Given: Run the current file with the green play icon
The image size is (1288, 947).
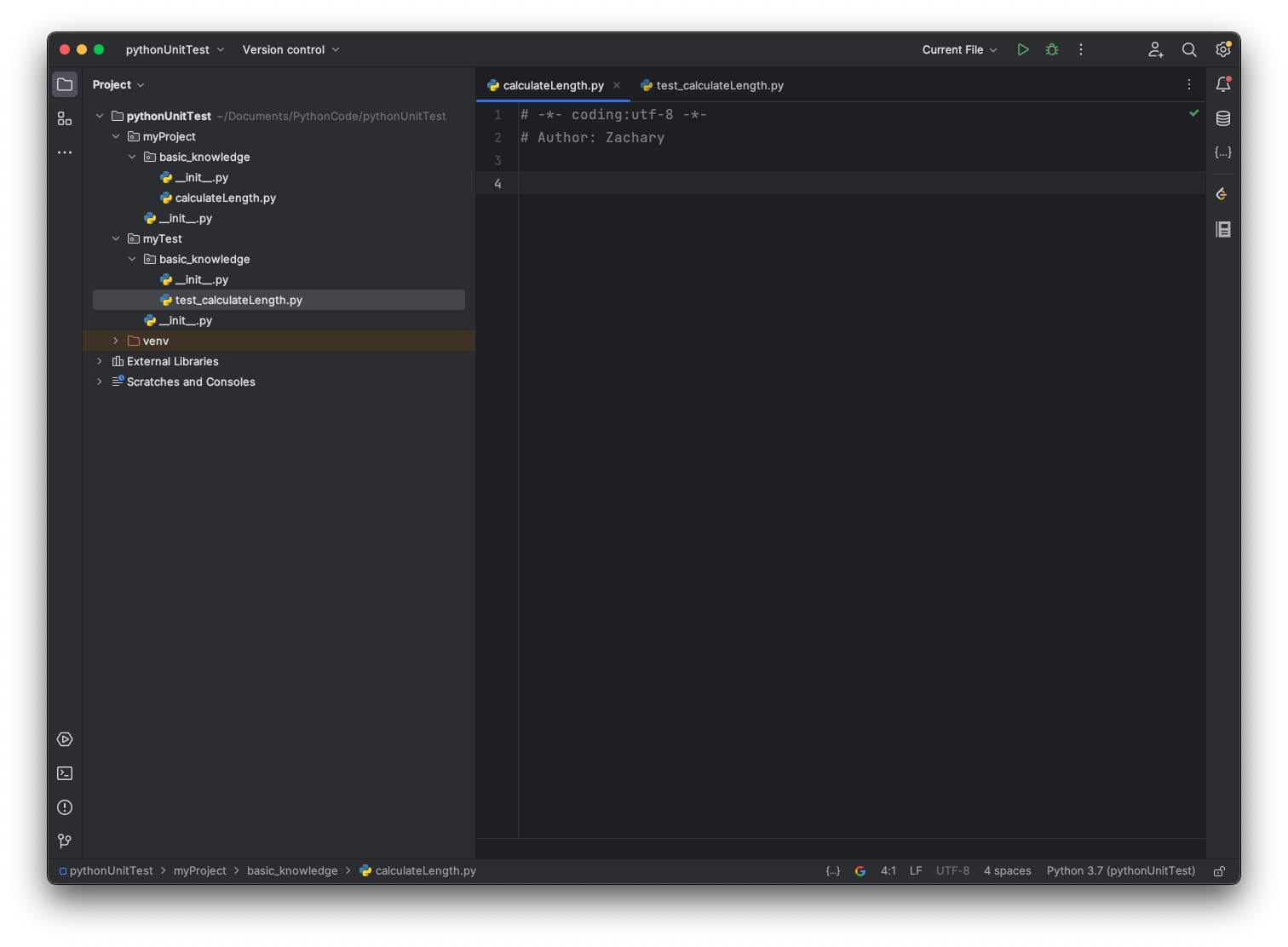Looking at the screenshot, I should [x=1023, y=49].
